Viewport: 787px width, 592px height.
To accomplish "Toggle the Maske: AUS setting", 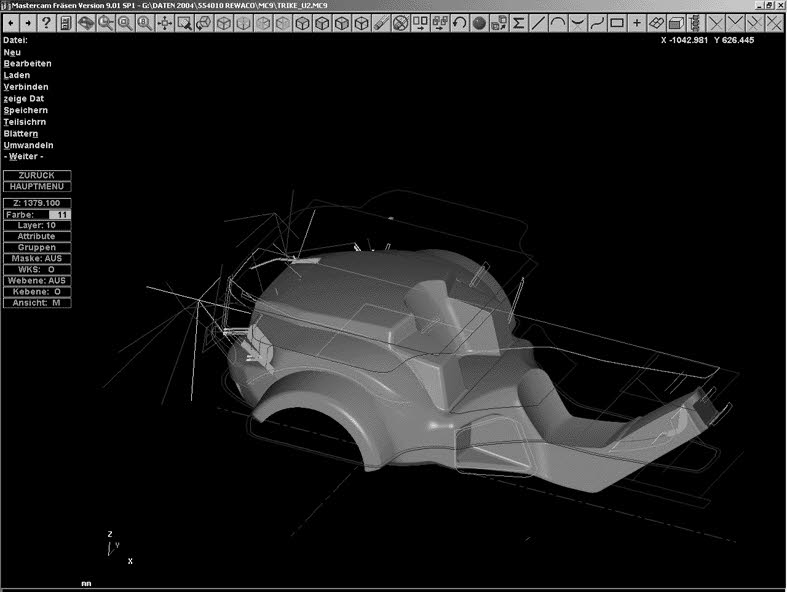I will (37, 258).
